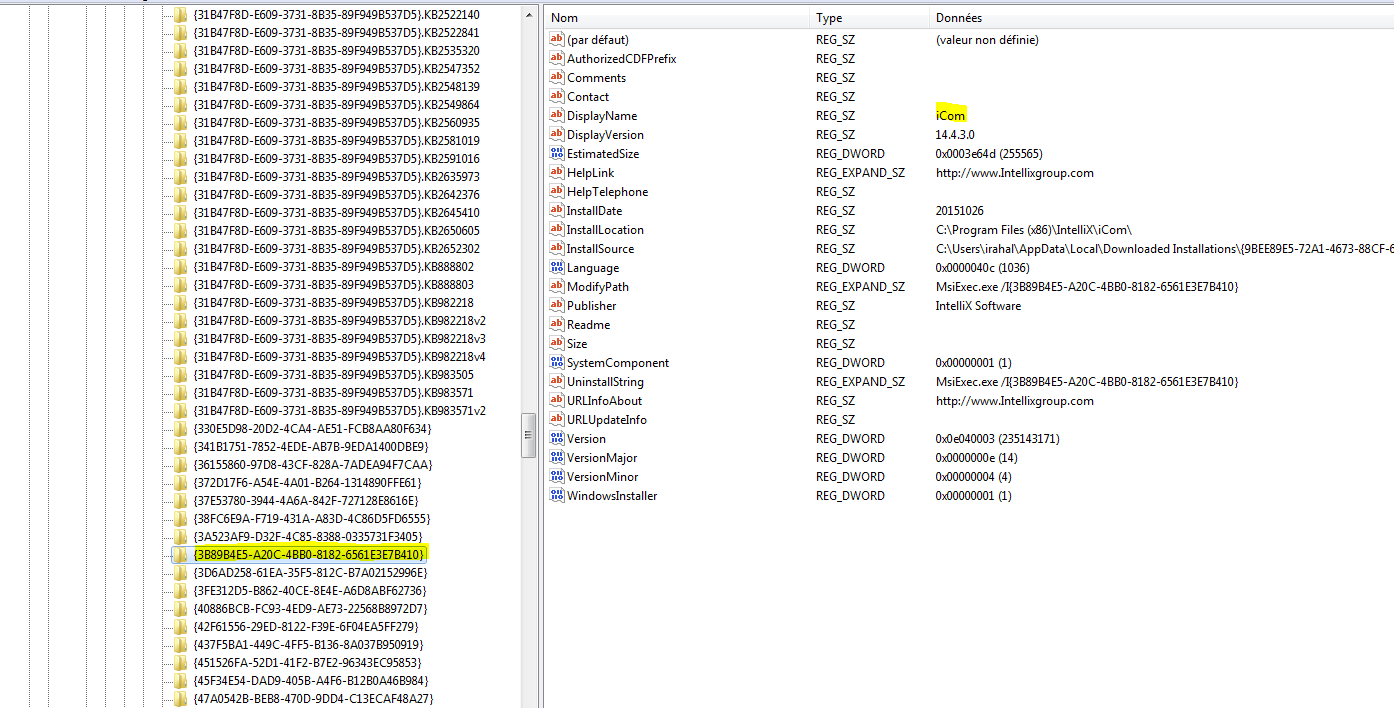The width and height of the screenshot is (1394, 708).
Task: Select the (par défaut) value entry
Action: (597, 40)
